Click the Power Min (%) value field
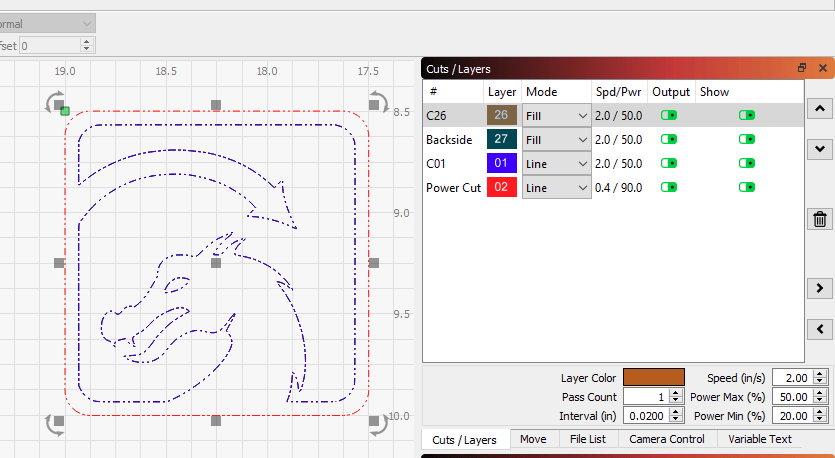835x458 pixels. pyautogui.click(x=793, y=416)
